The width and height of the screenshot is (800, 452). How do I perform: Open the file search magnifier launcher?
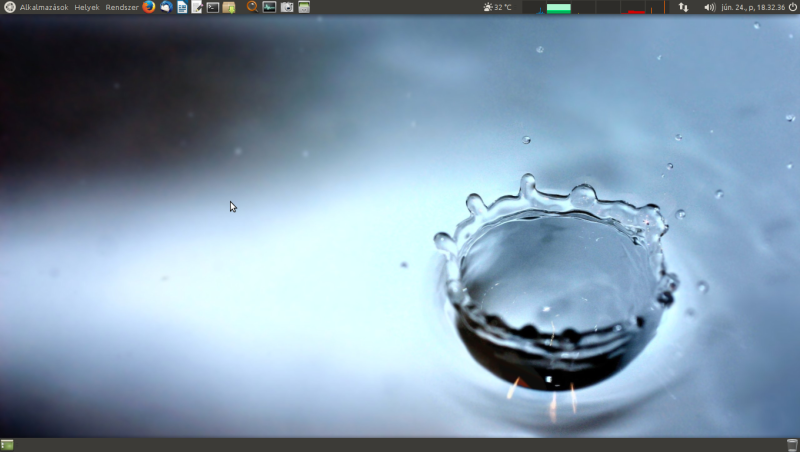[x=252, y=7]
